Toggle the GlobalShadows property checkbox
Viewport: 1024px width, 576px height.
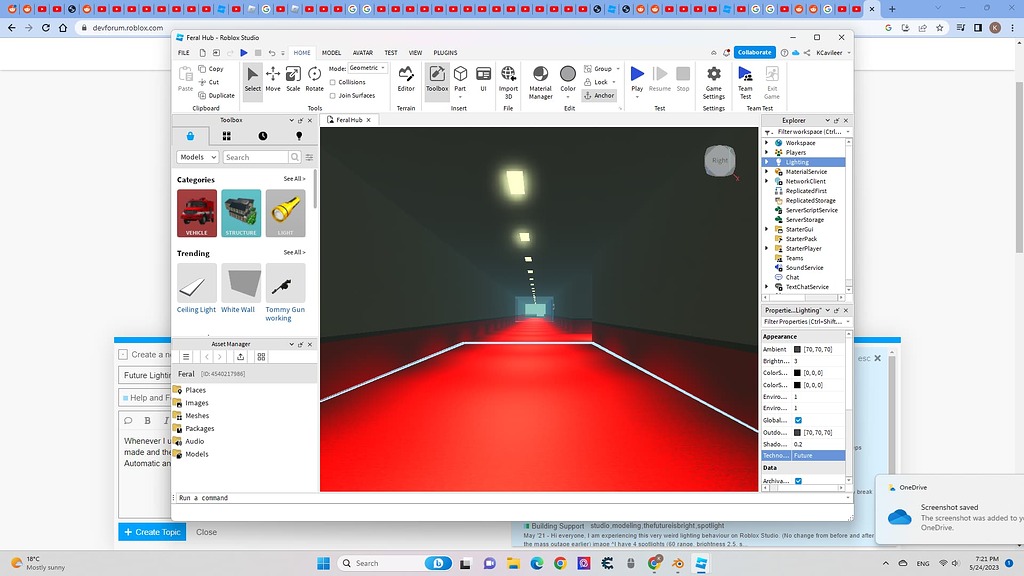(799, 420)
